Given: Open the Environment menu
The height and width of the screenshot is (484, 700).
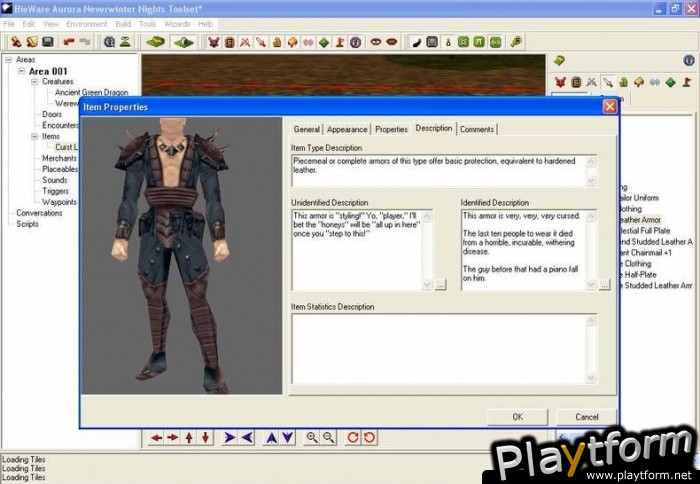Looking at the screenshot, I should pos(87,24).
